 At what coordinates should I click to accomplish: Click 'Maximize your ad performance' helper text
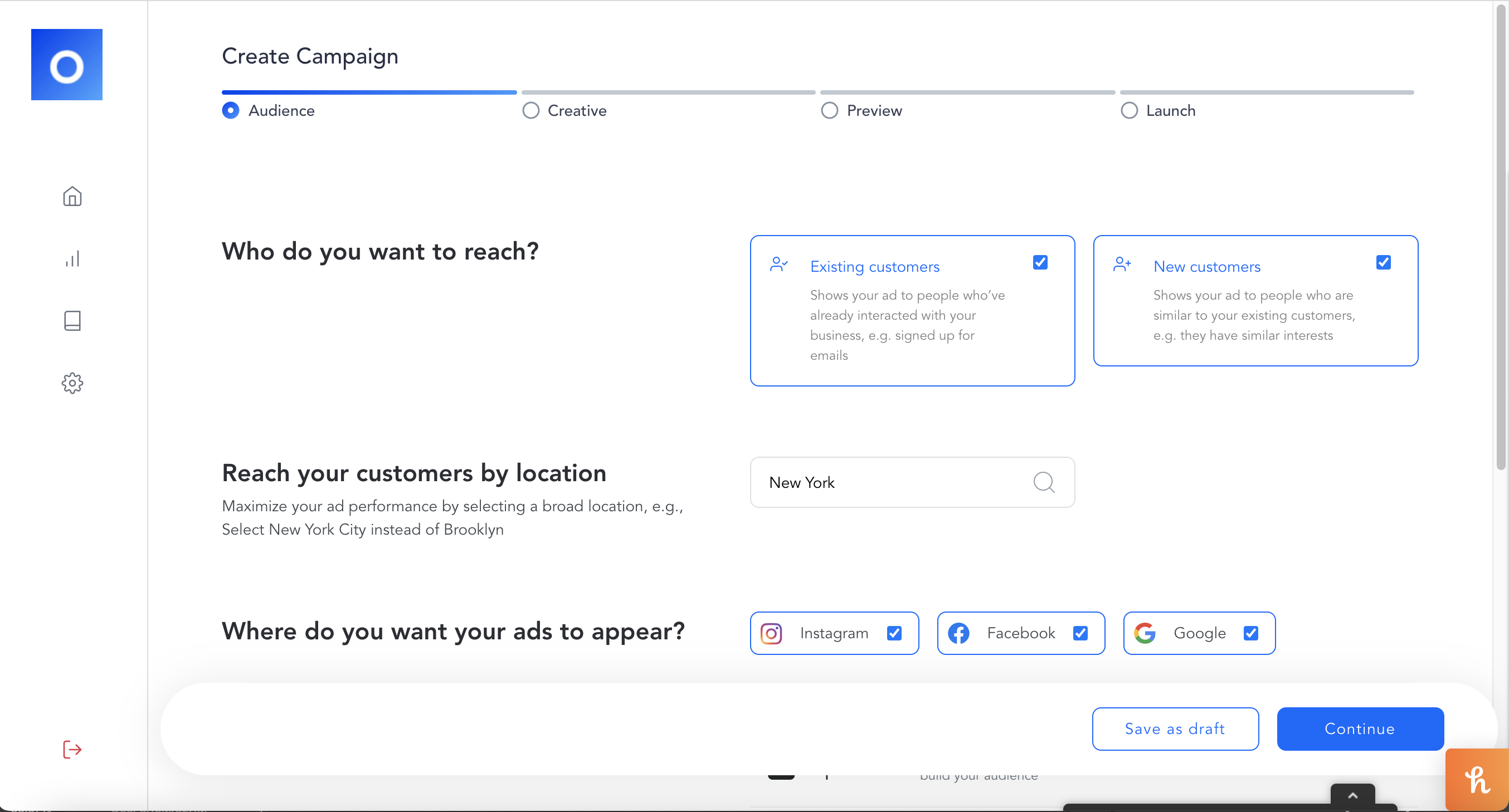click(453, 518)
